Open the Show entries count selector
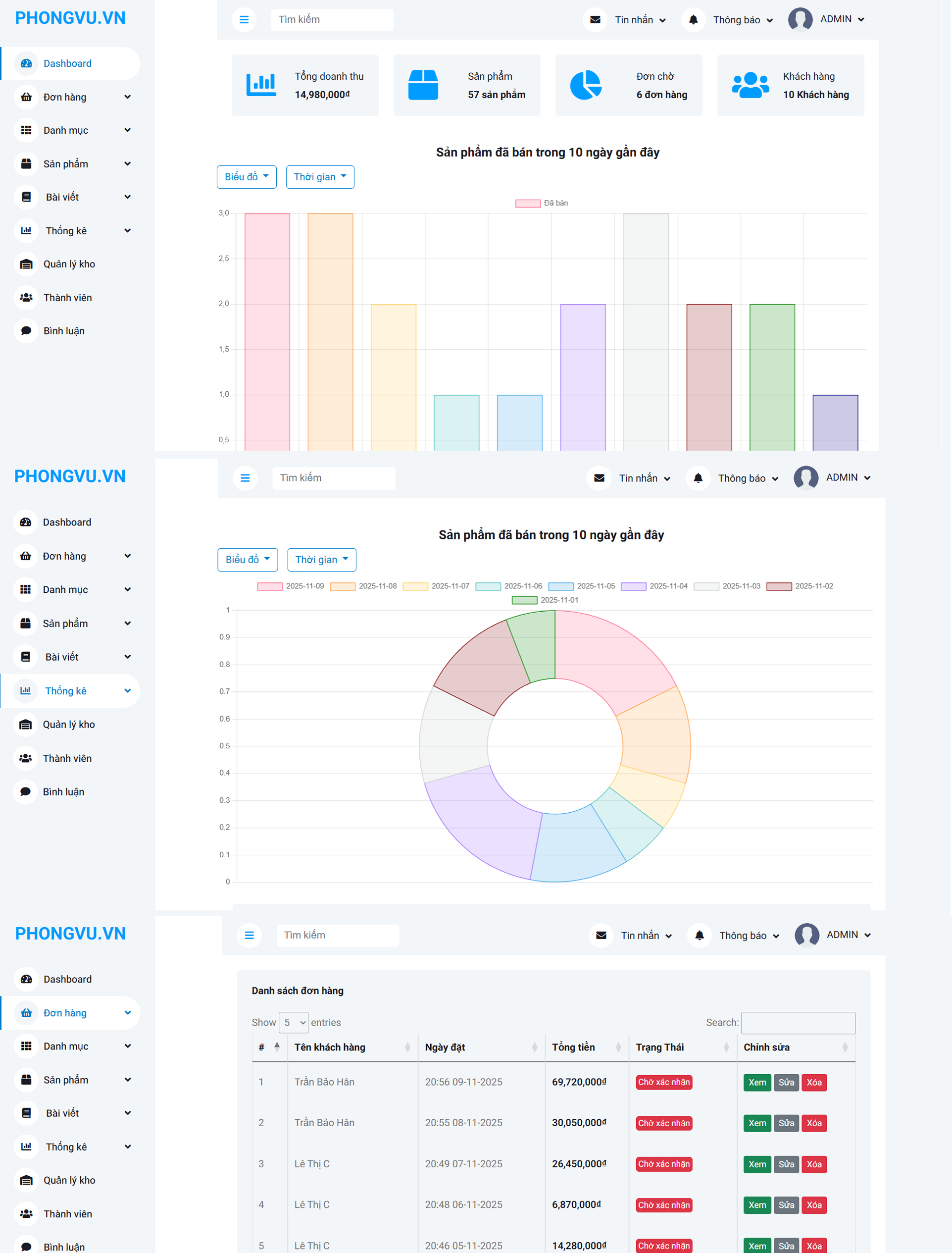This screenshot has height=1253, width=952. tap(294, 1022)
